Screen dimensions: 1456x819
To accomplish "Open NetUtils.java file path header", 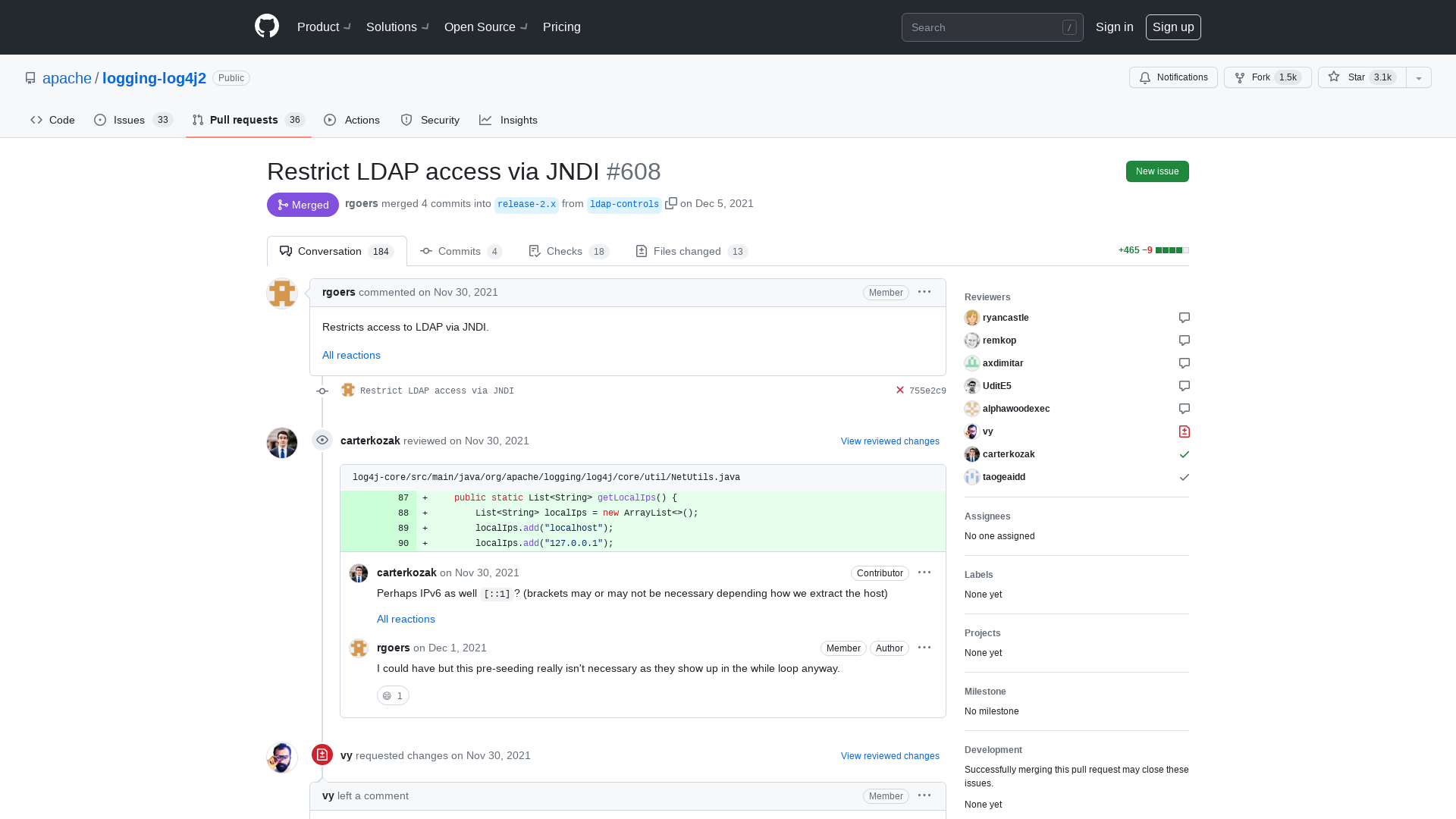I will [546, 477].
